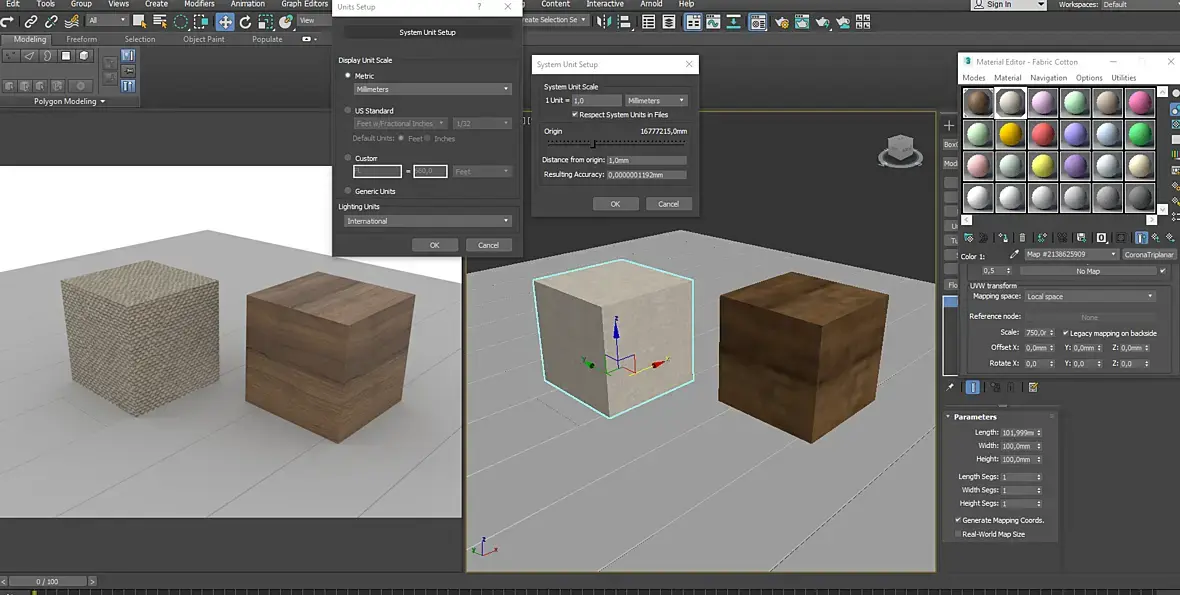Click the Length value input field
1180x595 pixels.
click(x=1018, y=433)
